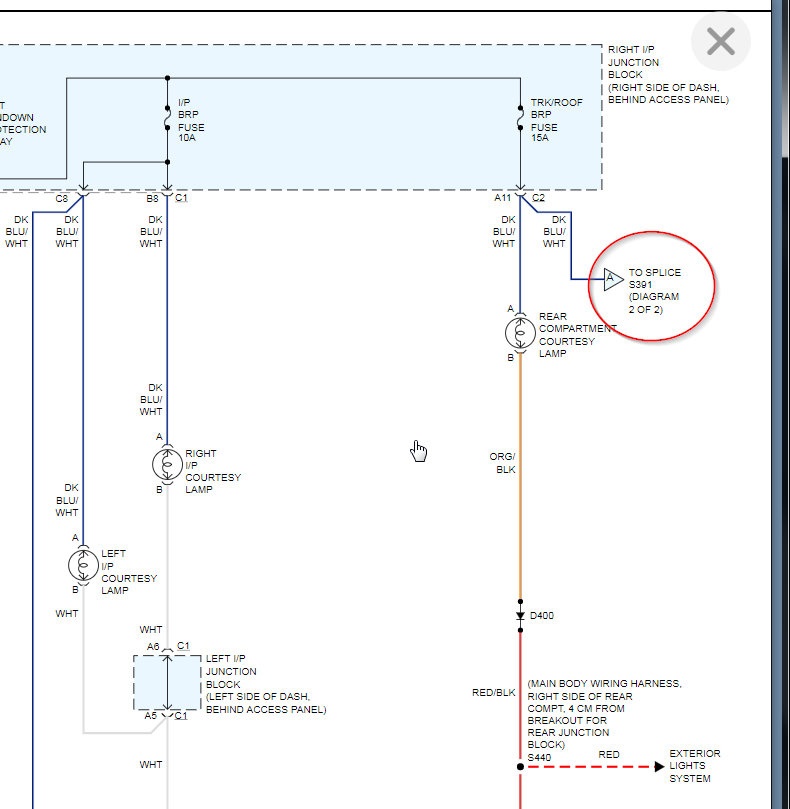
Task: Click the 'B8' connector pin label
Action: pyautogui.click(x=152, y=198)
